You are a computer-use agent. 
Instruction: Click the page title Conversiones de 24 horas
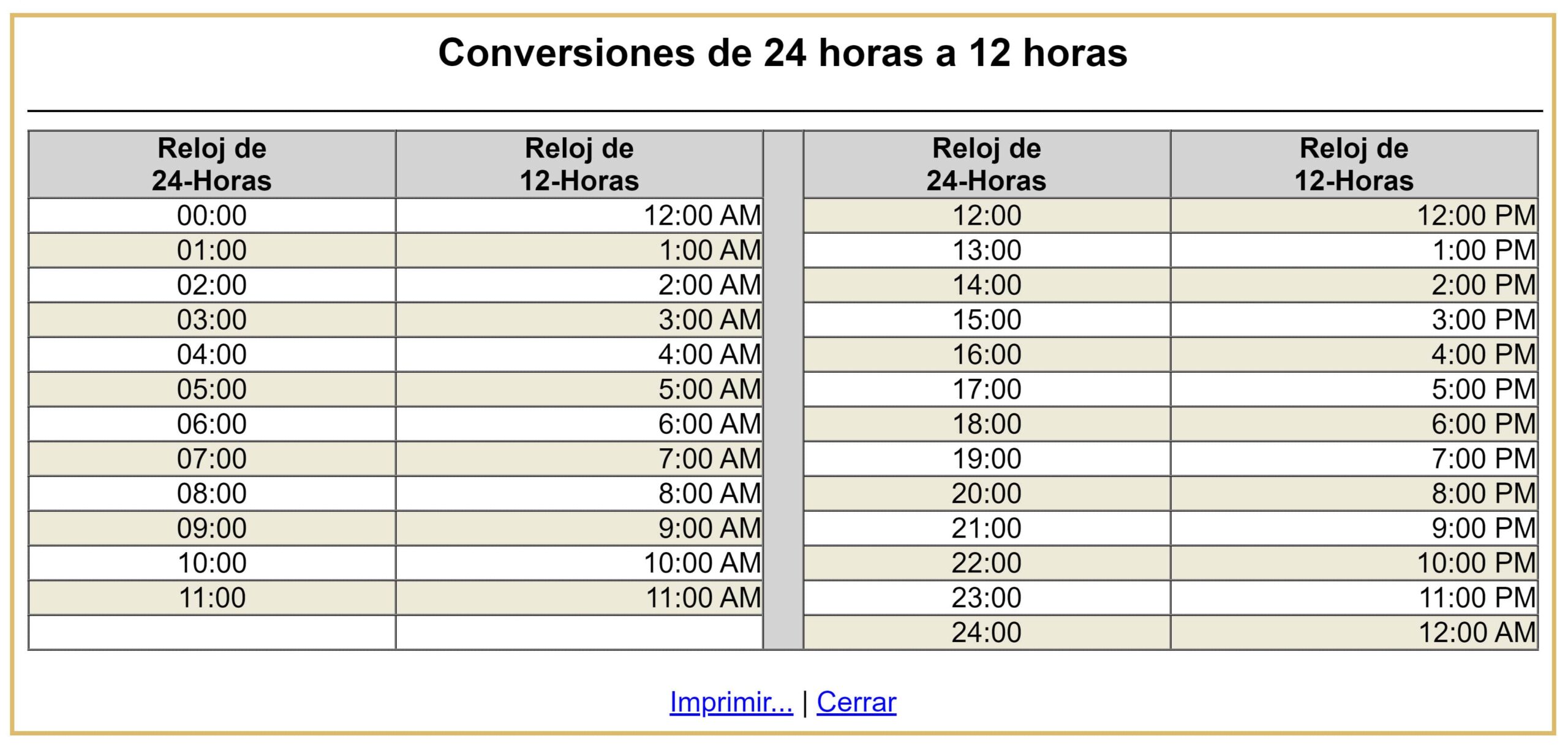point(784,54)
